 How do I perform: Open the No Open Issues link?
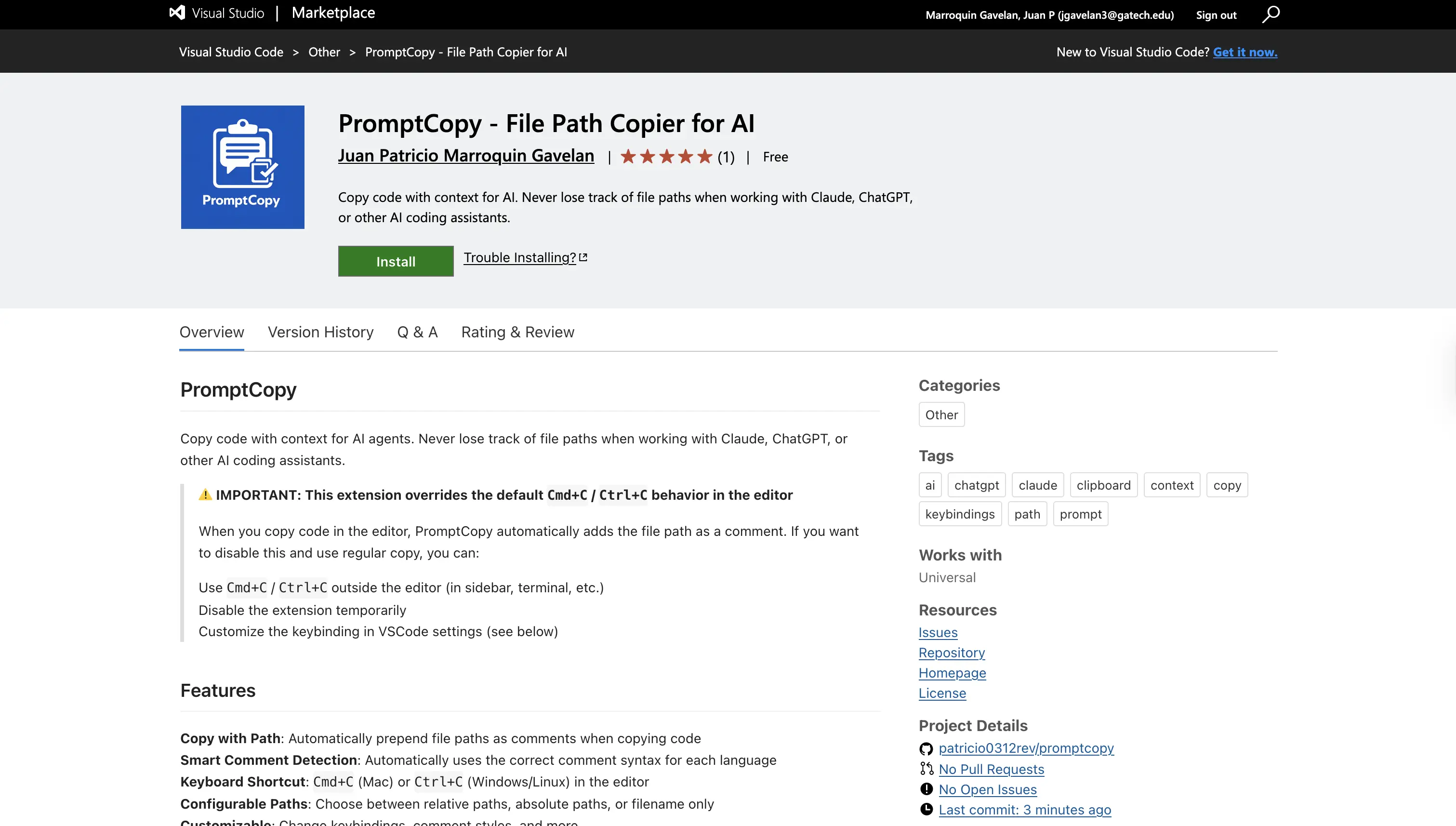pyautogui.click(x=988, y=790)
